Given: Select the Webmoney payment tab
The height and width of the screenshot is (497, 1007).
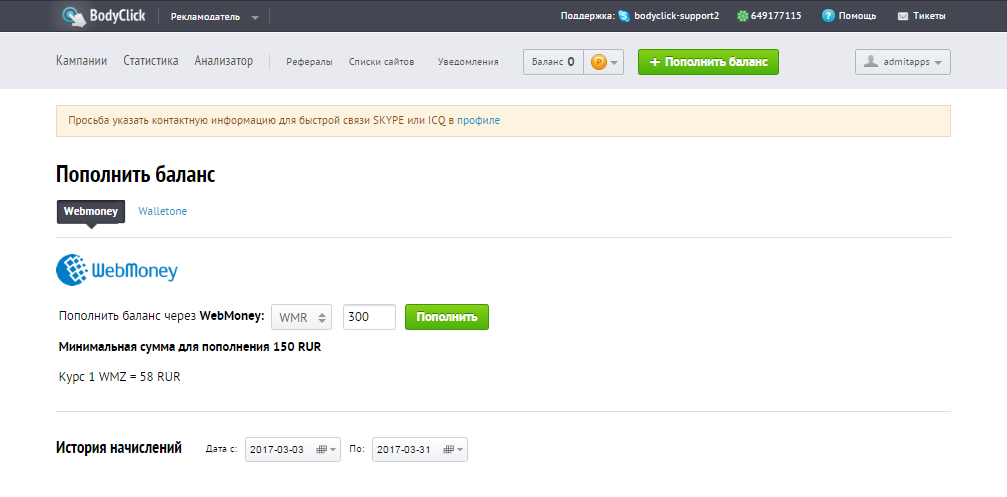Looking at the screenshot, I should tap(91, 211).
